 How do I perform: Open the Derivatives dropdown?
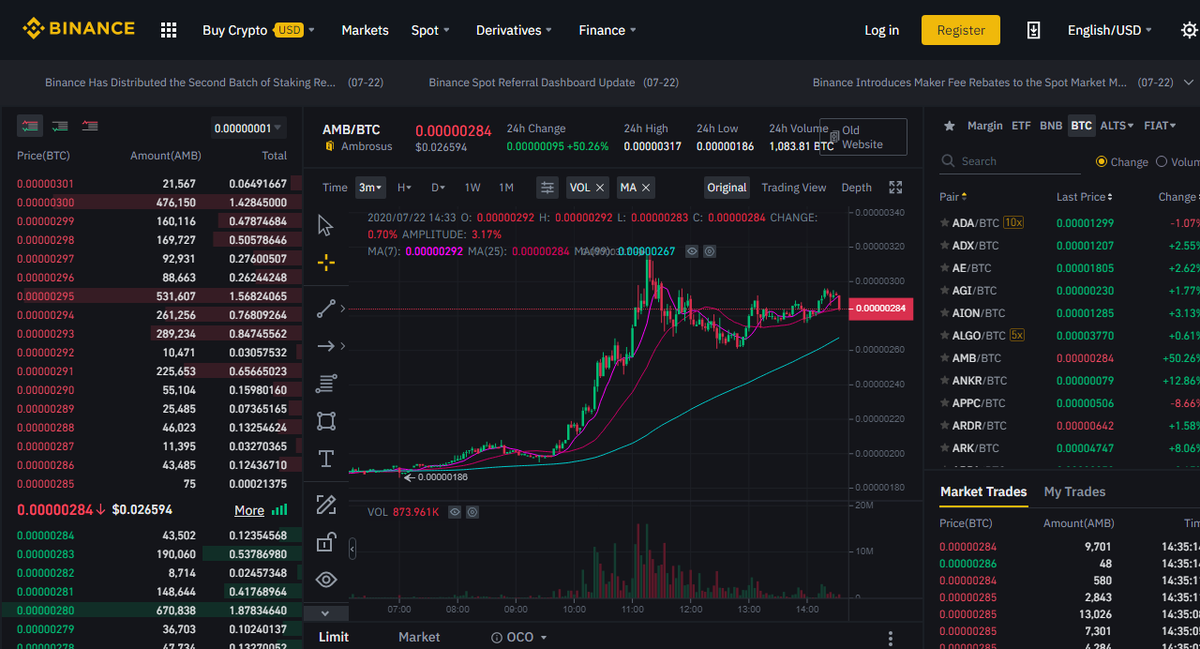pyautogui.click(x=514, y=30)
